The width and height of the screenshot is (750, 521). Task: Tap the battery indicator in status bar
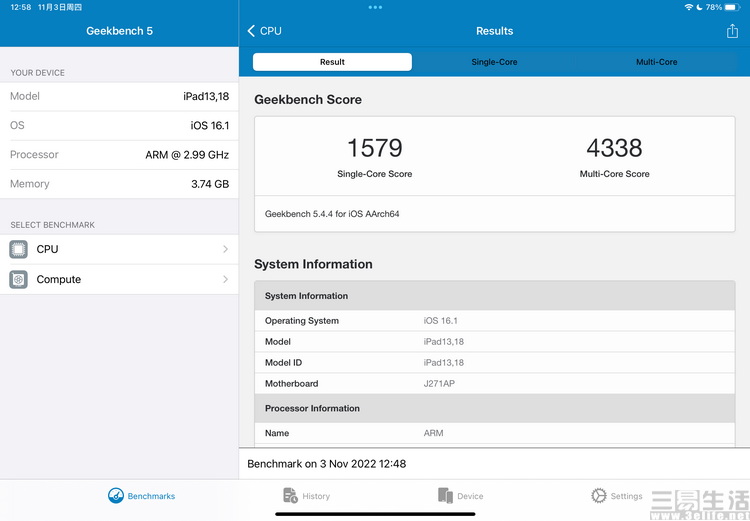pos(733,7)
